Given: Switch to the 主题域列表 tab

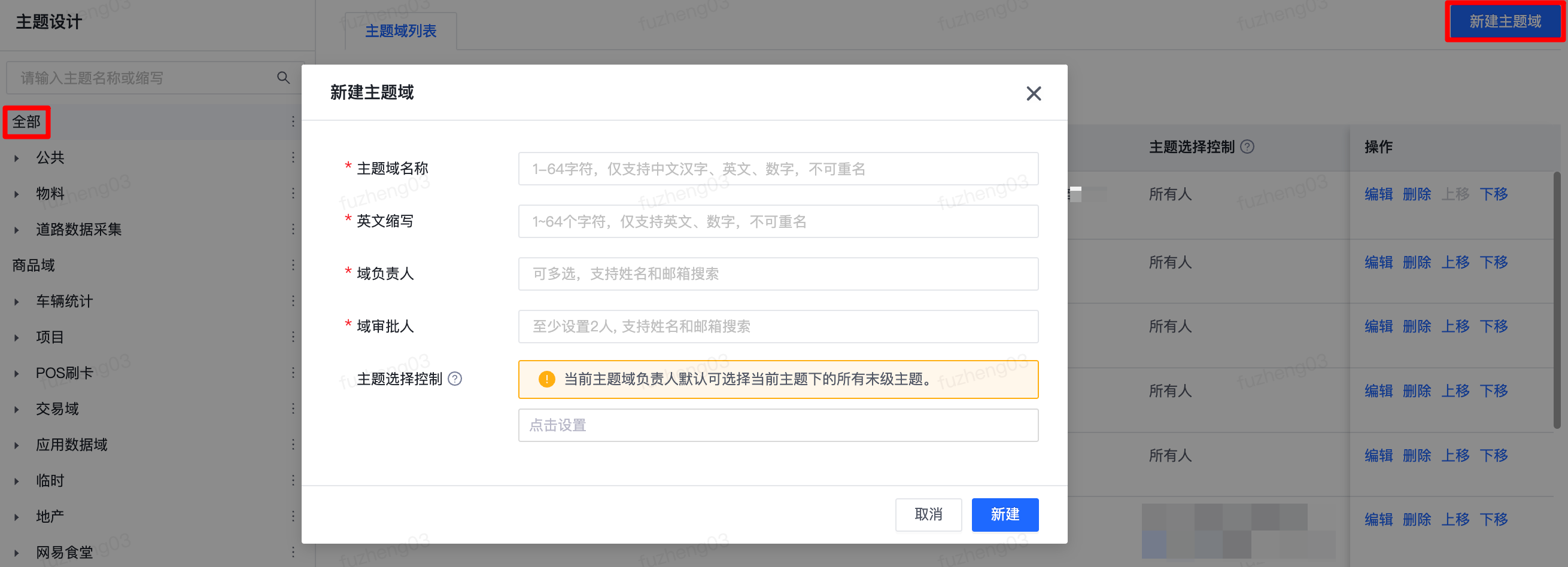Looking at the screenshot, I should tap(400, 31).
